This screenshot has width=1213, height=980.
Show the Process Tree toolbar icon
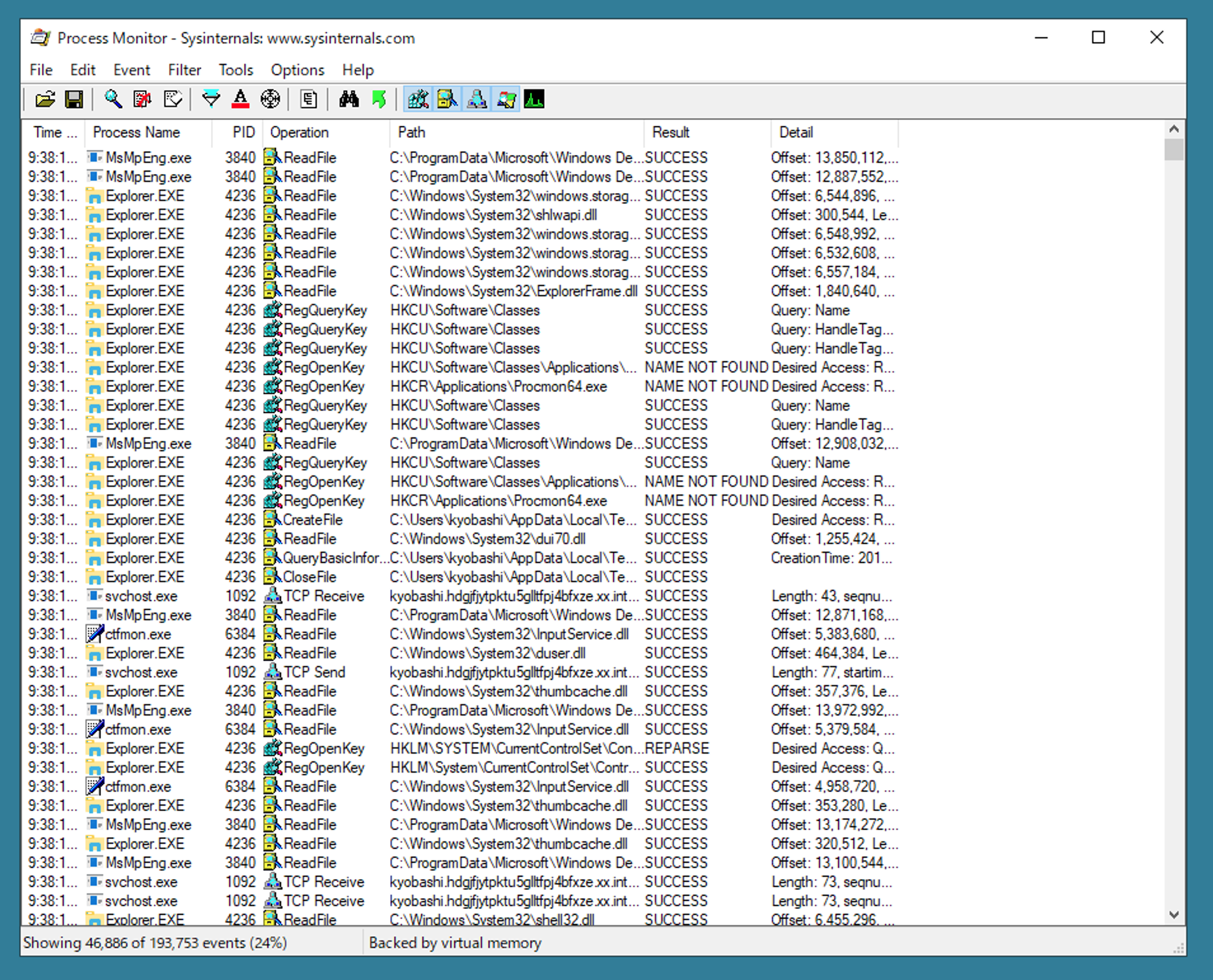click(x=309, y=99)
